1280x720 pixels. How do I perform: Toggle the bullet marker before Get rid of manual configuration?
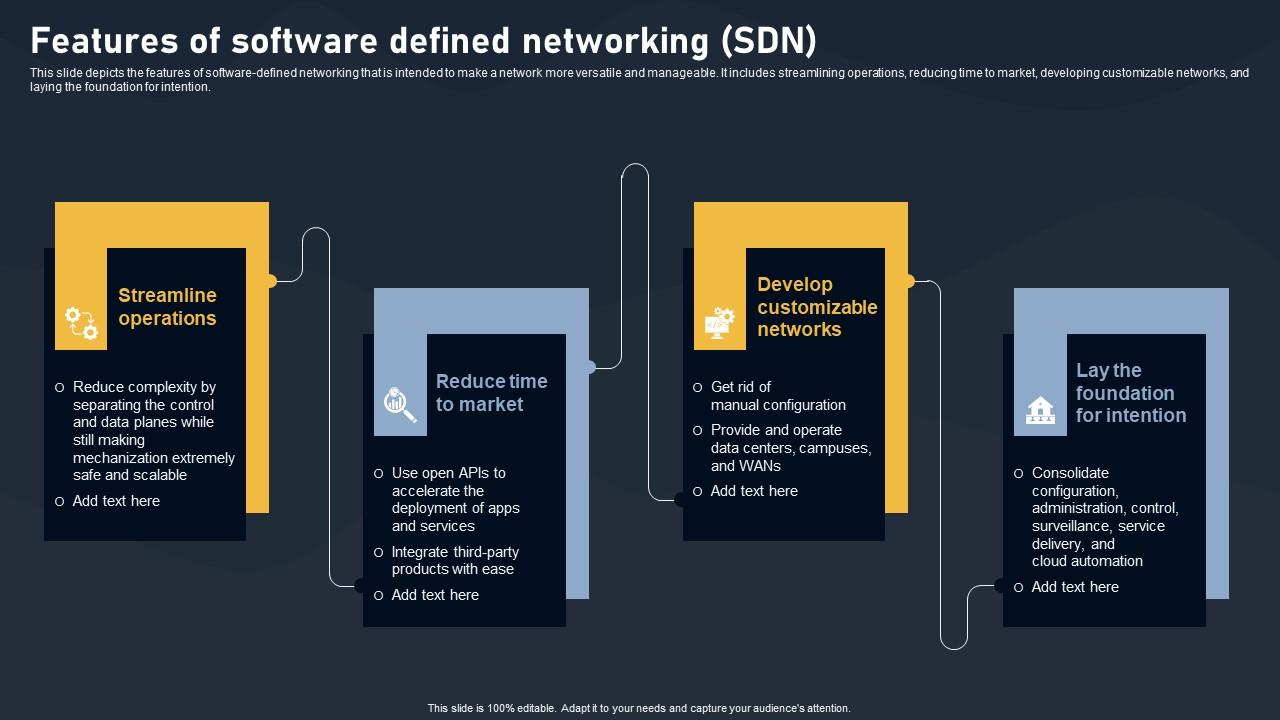coord(696,388)
